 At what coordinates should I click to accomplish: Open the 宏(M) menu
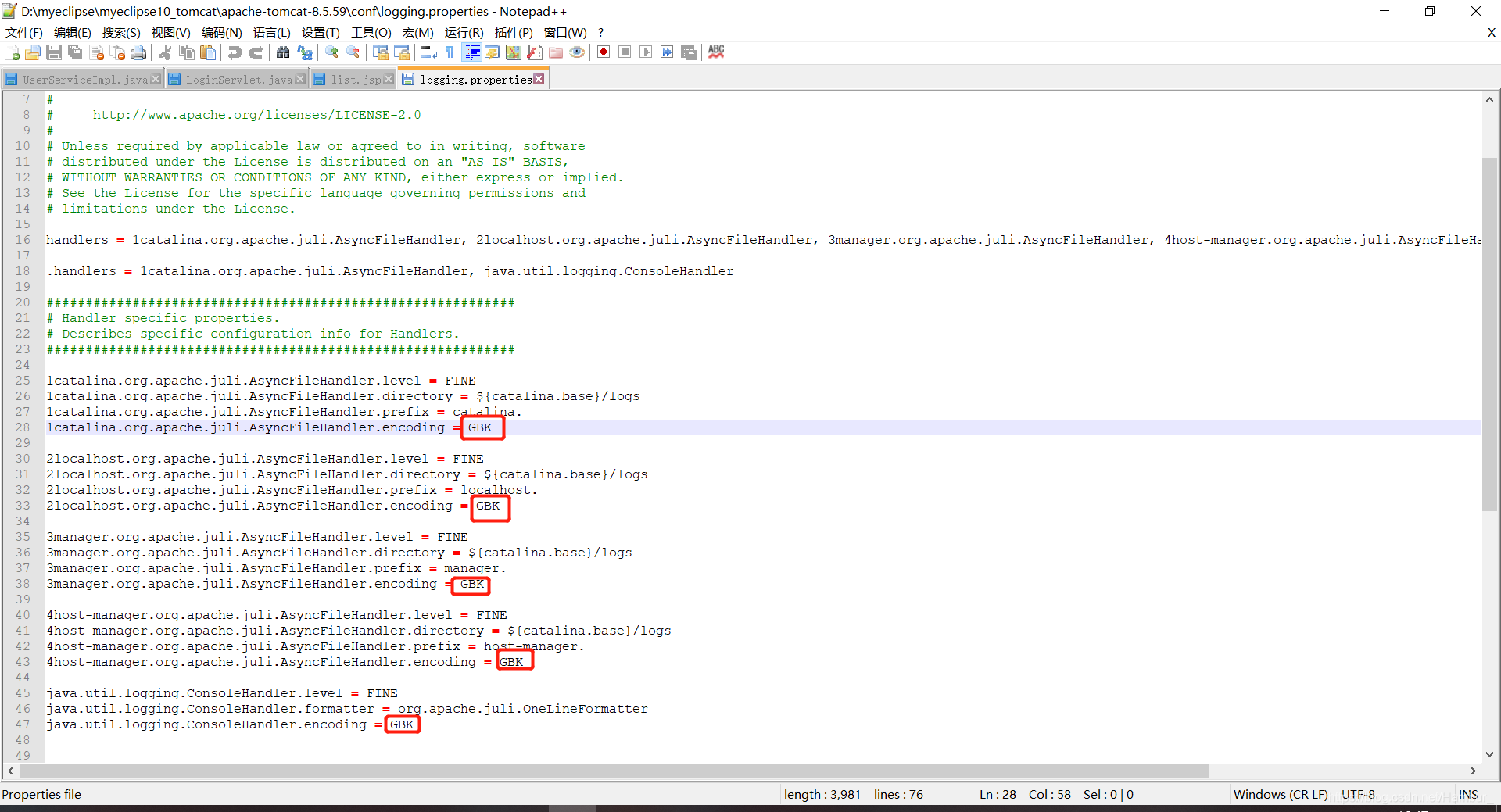pos(418,33)
